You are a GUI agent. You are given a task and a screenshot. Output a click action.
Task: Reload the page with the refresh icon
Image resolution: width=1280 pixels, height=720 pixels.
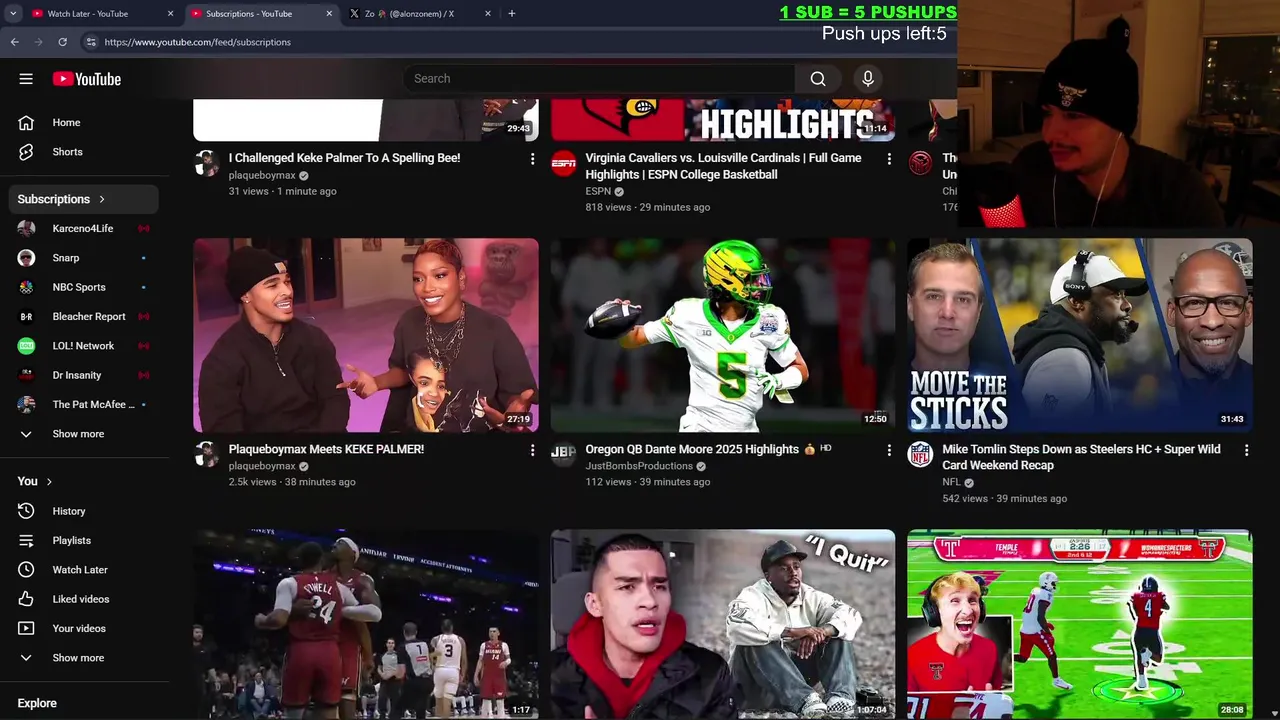click(62, 42)
